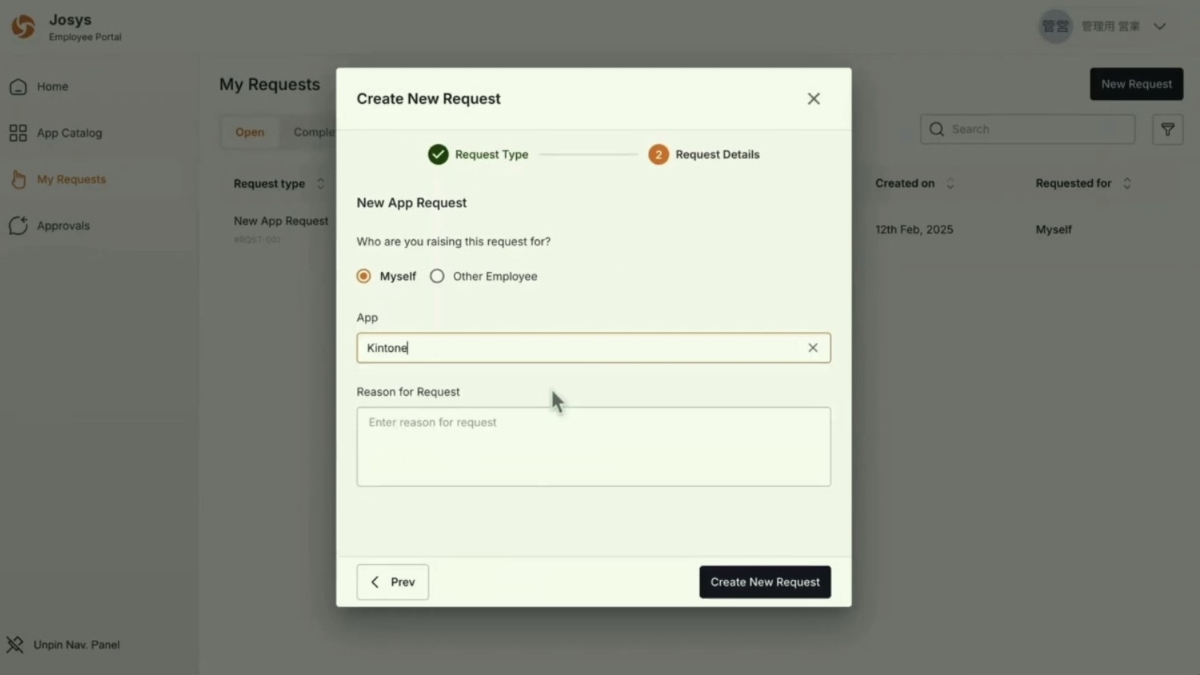
Task: Select the Myself radio option
Action: [x=364, y=277]
